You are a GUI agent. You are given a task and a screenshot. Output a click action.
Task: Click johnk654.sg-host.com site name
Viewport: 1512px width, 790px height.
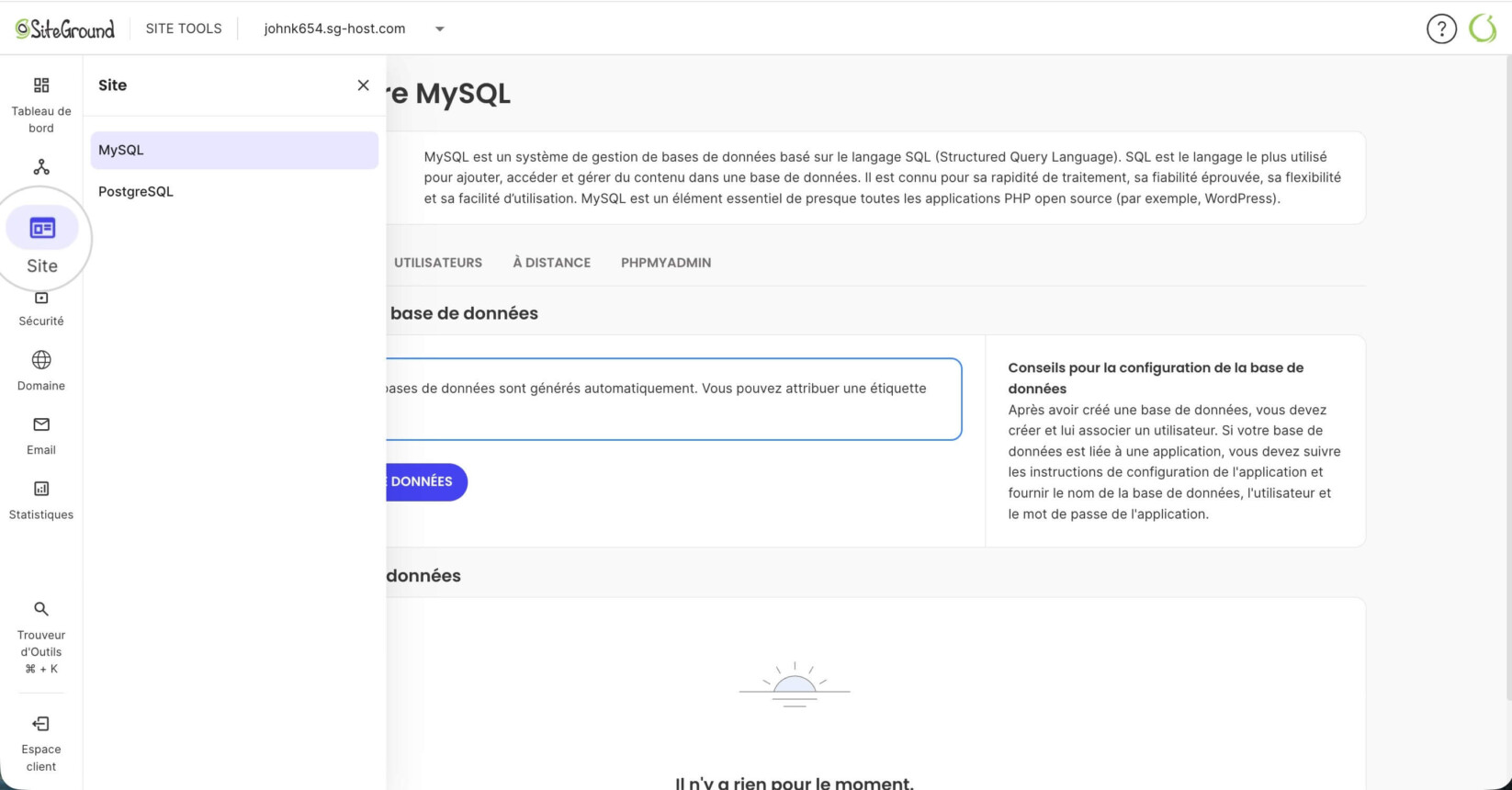tap(334, 28)
